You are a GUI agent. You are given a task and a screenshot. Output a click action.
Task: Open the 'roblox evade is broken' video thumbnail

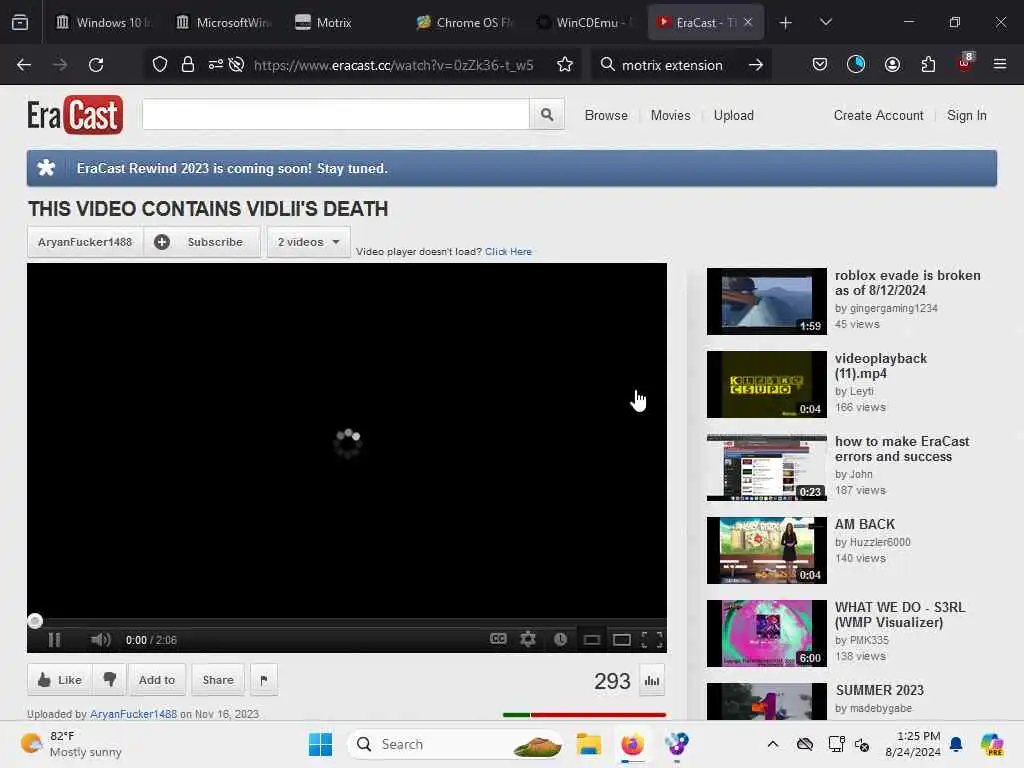[x=767, y=301]
